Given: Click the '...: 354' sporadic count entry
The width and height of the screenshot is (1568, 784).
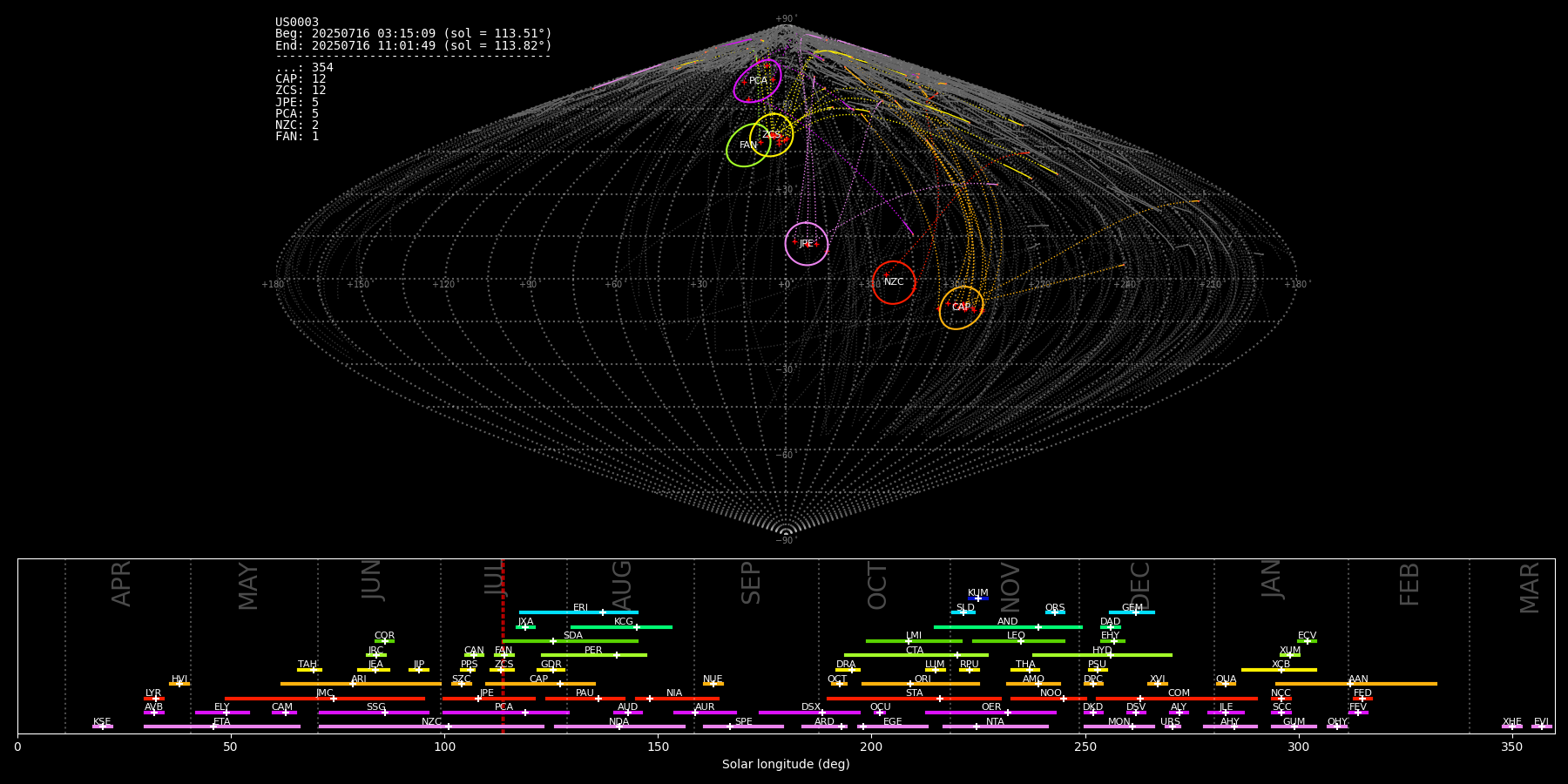Looking at the screenshot, I should (x=304, y=67).
